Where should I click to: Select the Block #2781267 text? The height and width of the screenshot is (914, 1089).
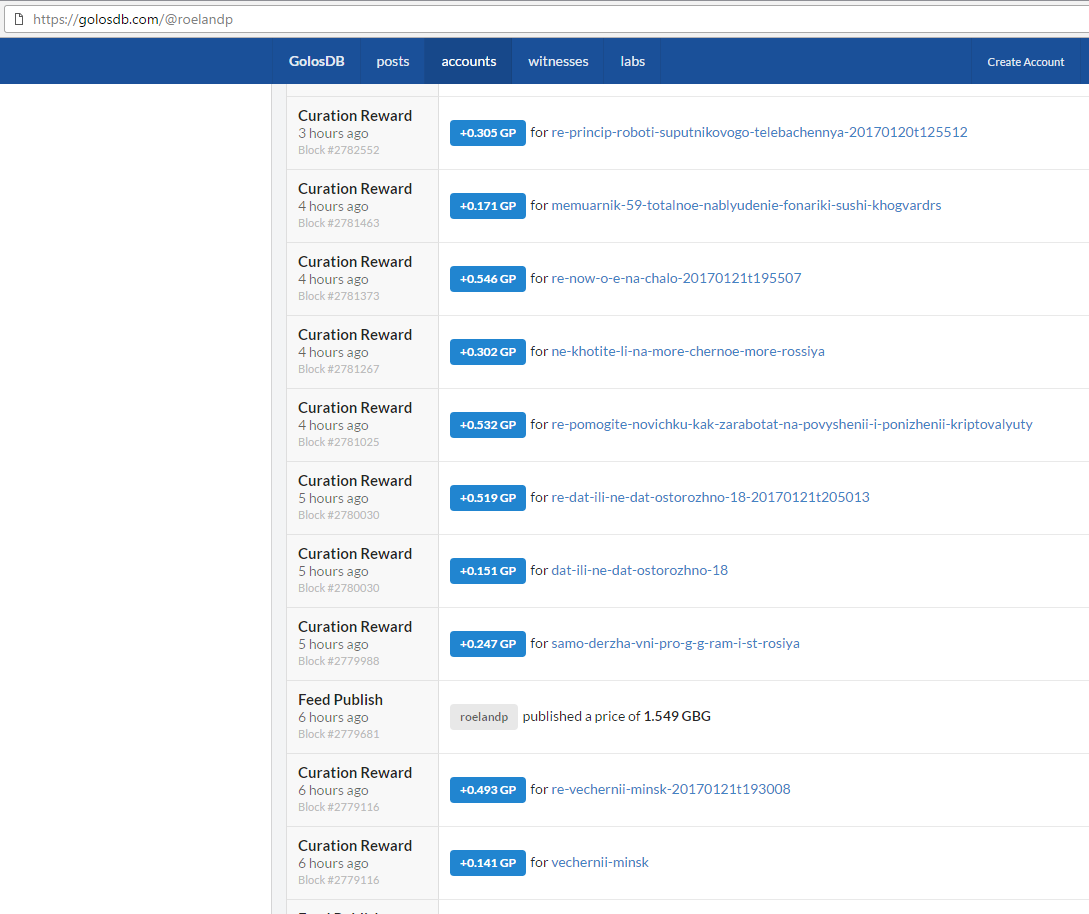(338, 369)
